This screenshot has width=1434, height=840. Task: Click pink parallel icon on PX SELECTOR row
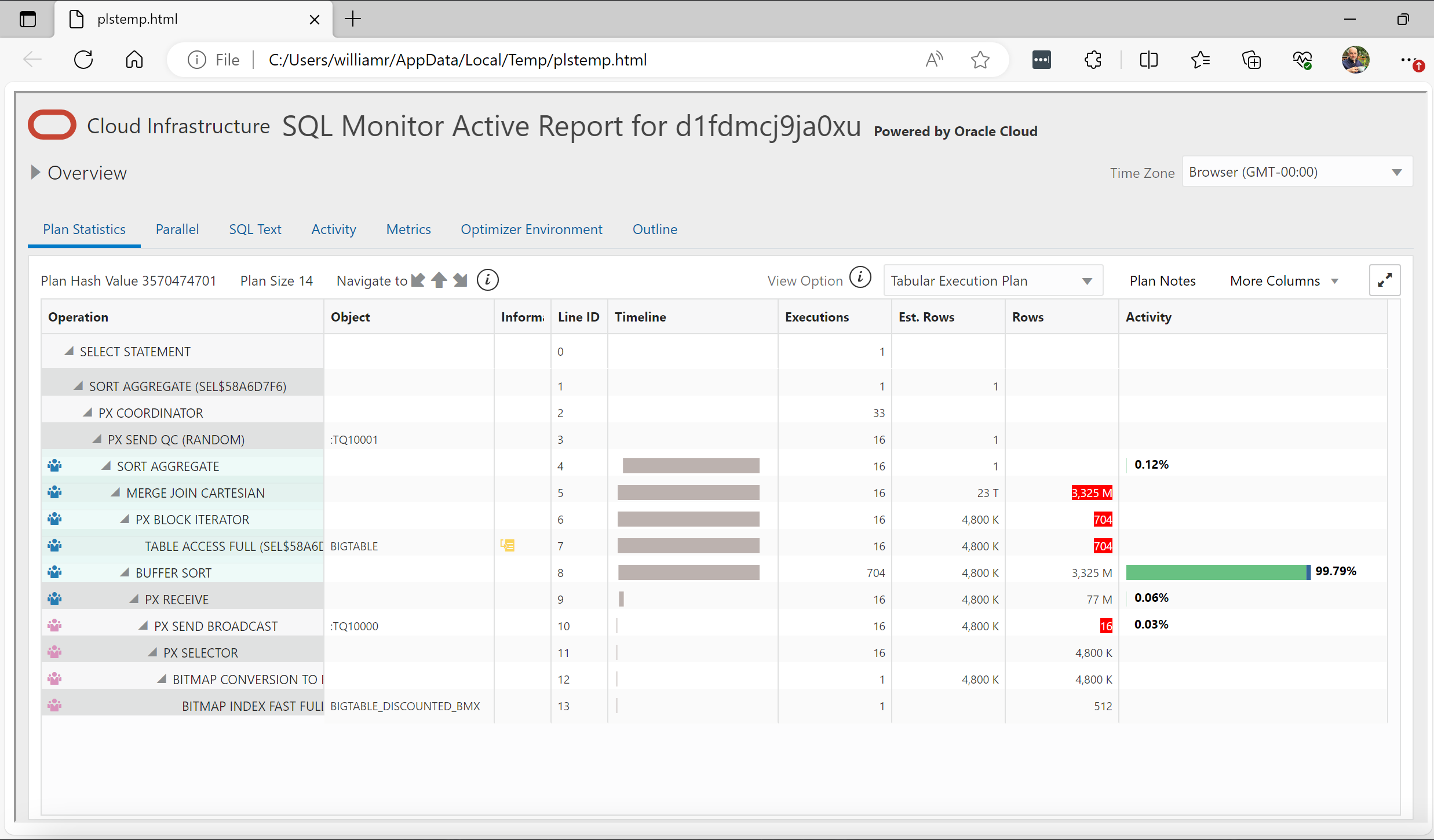[55, 652]
